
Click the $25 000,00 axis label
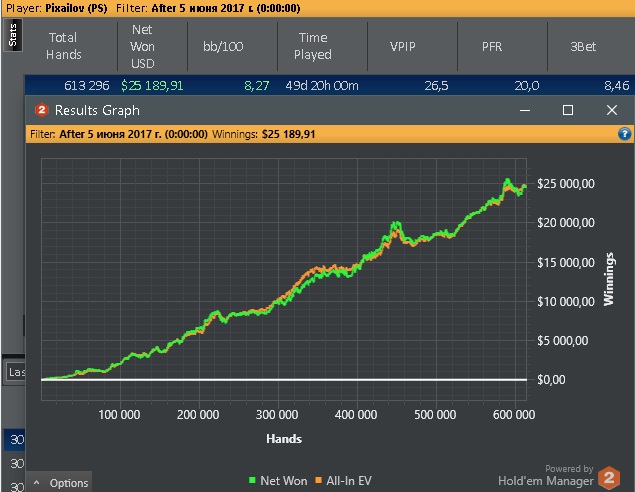566,183
